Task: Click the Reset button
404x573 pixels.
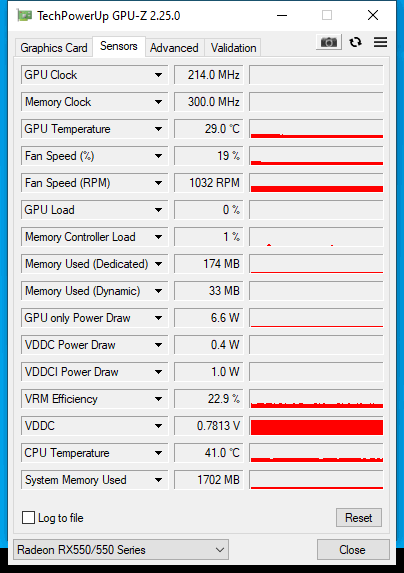Action: pos(359,517)
